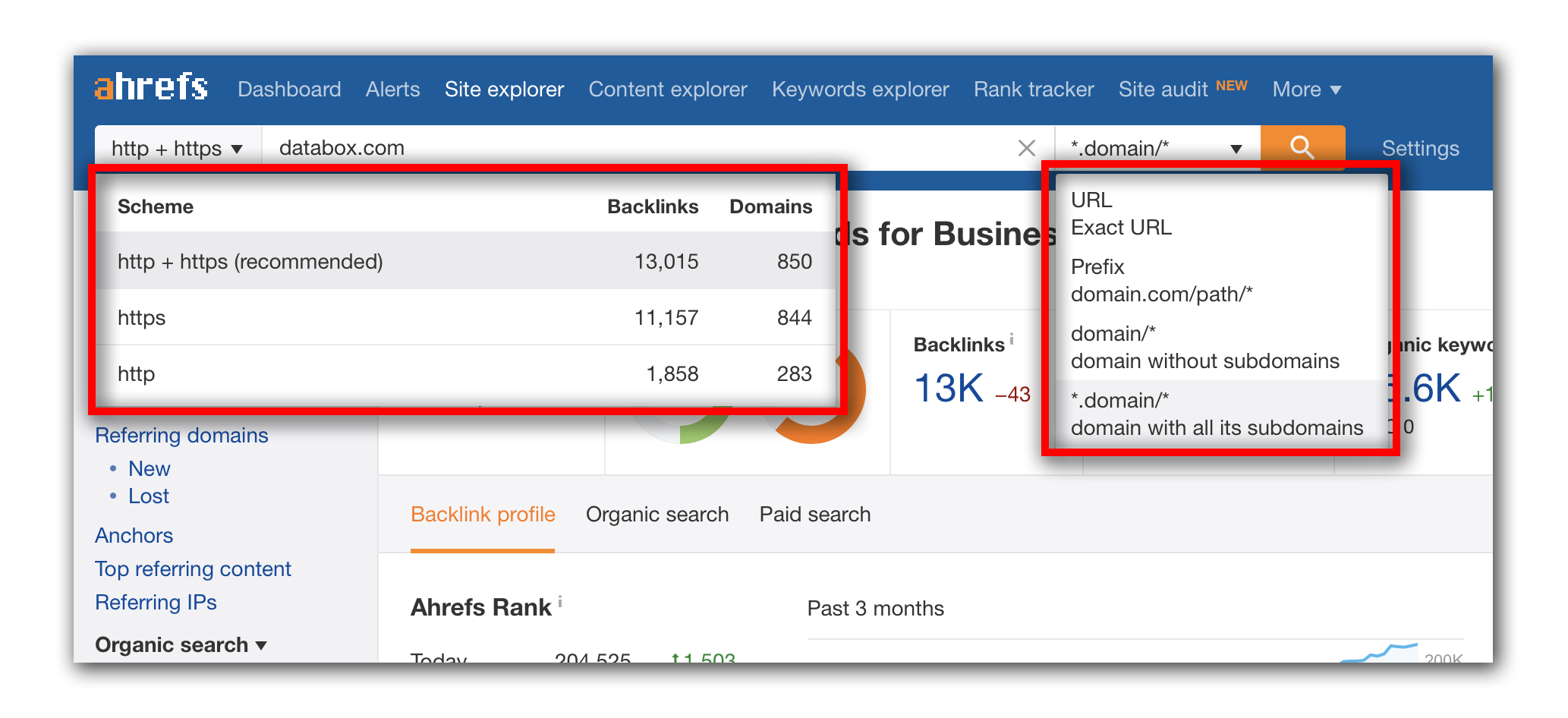
Task: Open Lost referring domains link
Action: (148, 496)
